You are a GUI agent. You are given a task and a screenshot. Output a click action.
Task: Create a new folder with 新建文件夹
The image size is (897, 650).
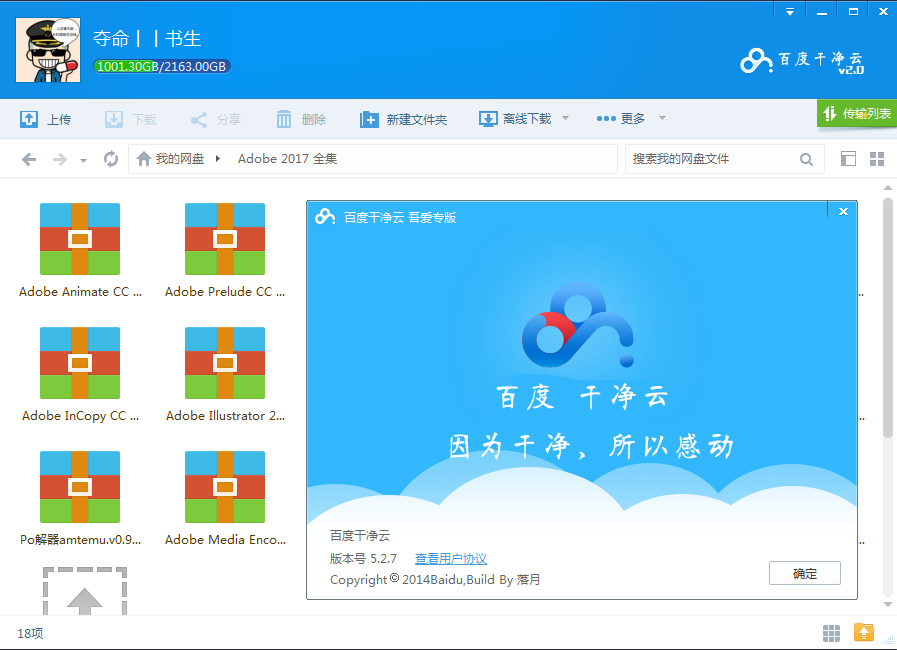pos(403,119)
